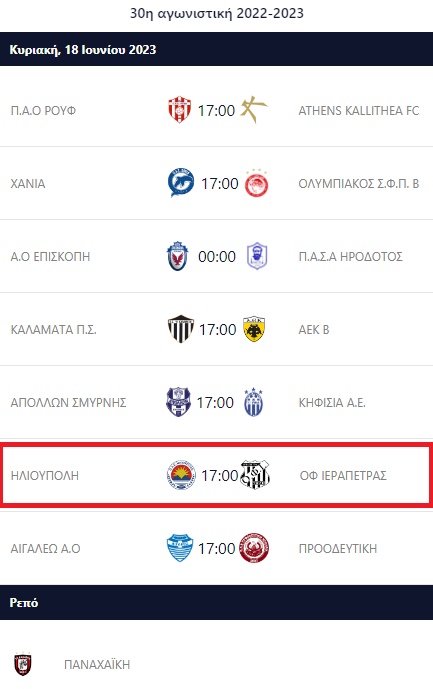Click the Π.Α.Σ.Α ΗΡΟΔΟΤΟΣ crest
The width and height of the screenshot is (433, 689).
pos(257,256)
